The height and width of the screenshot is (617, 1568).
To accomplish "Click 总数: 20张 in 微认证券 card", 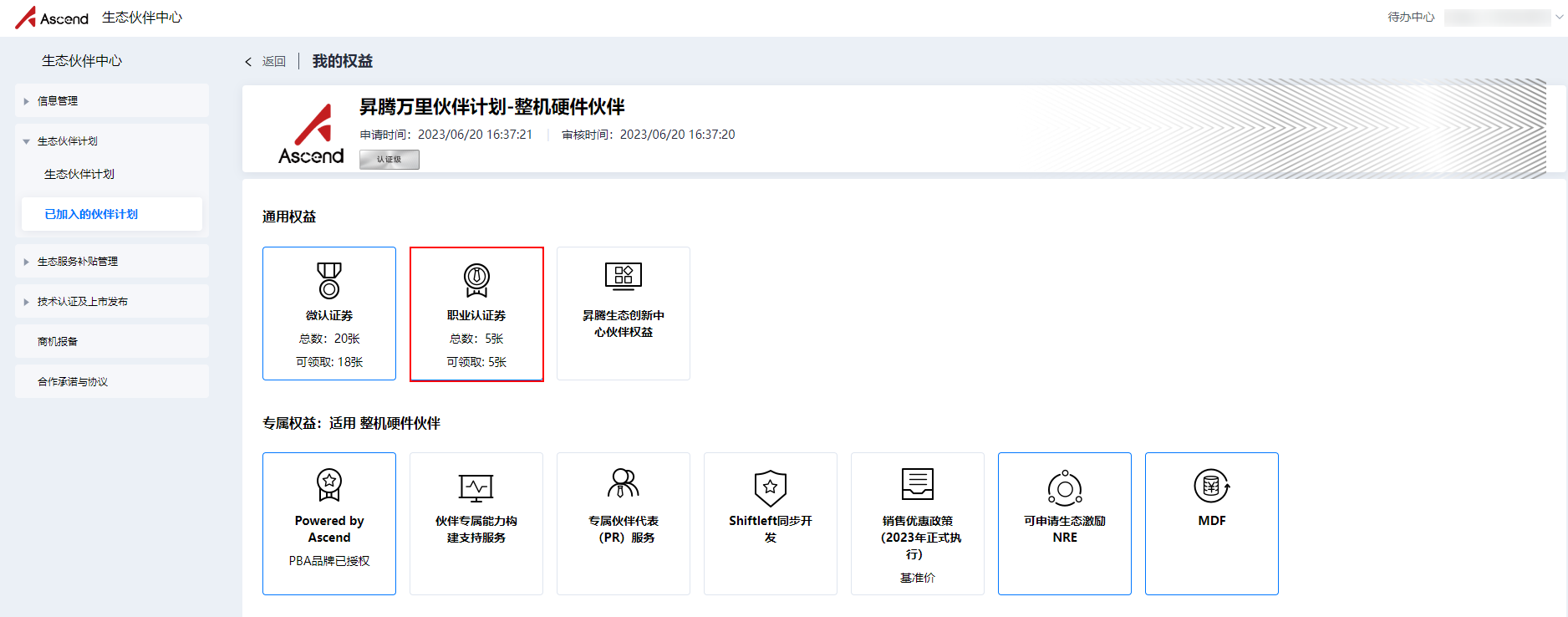I will click(329, 339).
